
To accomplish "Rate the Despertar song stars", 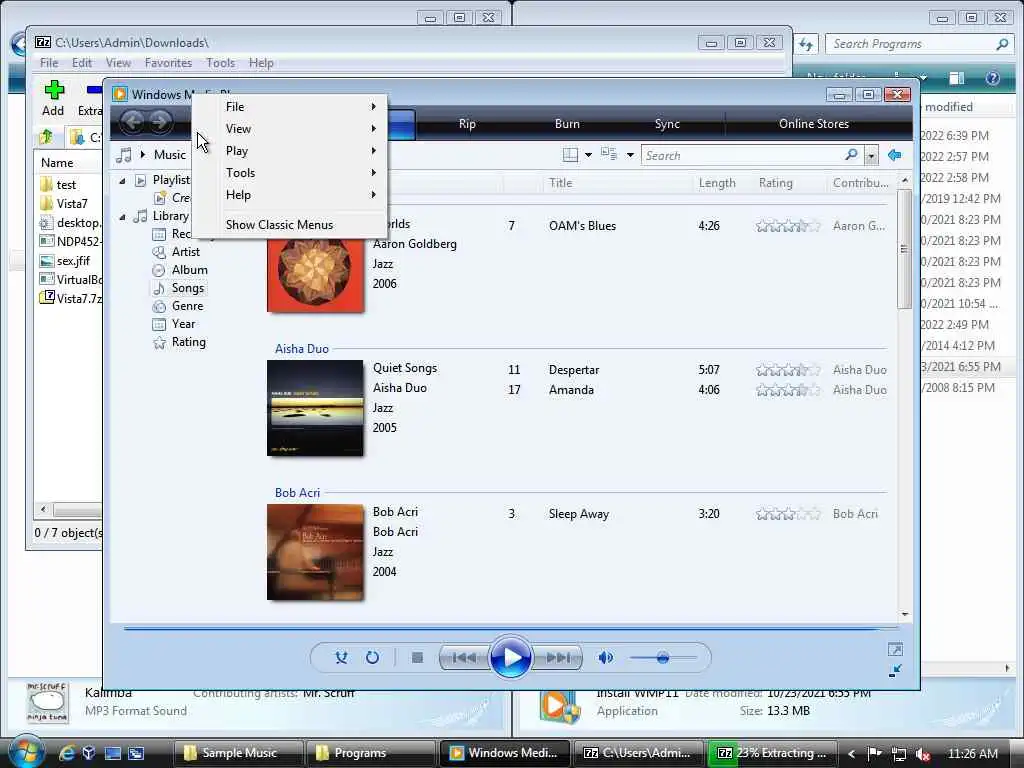I will coord(788,370).
